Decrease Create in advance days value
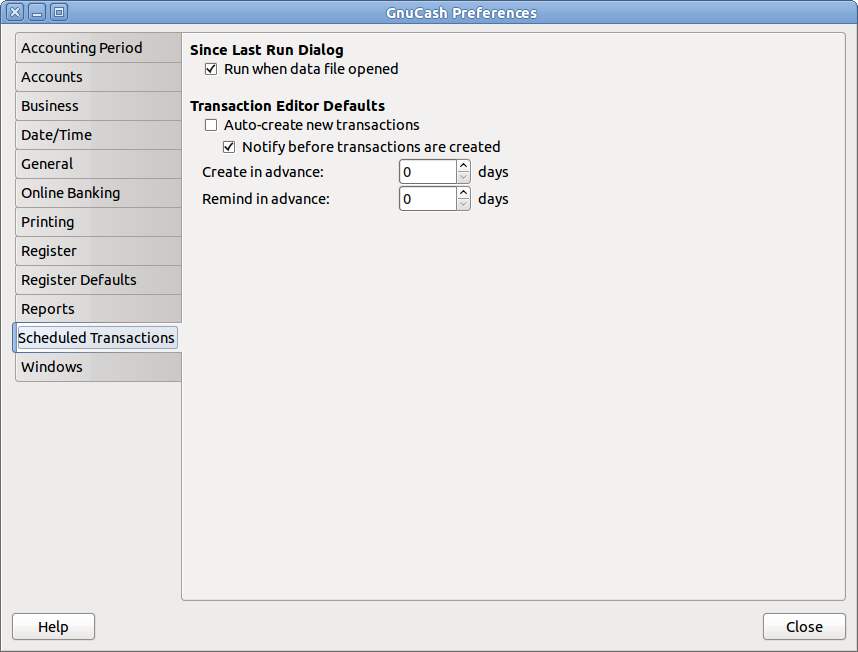Image resolution: width=858 pixels, height=652 pixels. [463, 178]
